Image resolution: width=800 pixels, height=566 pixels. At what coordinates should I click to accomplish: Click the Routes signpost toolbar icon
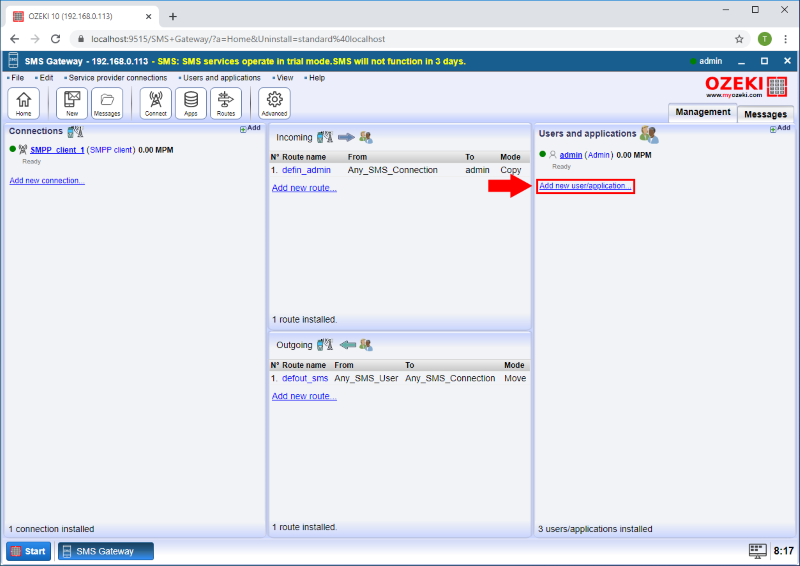[x=226, y=103]
